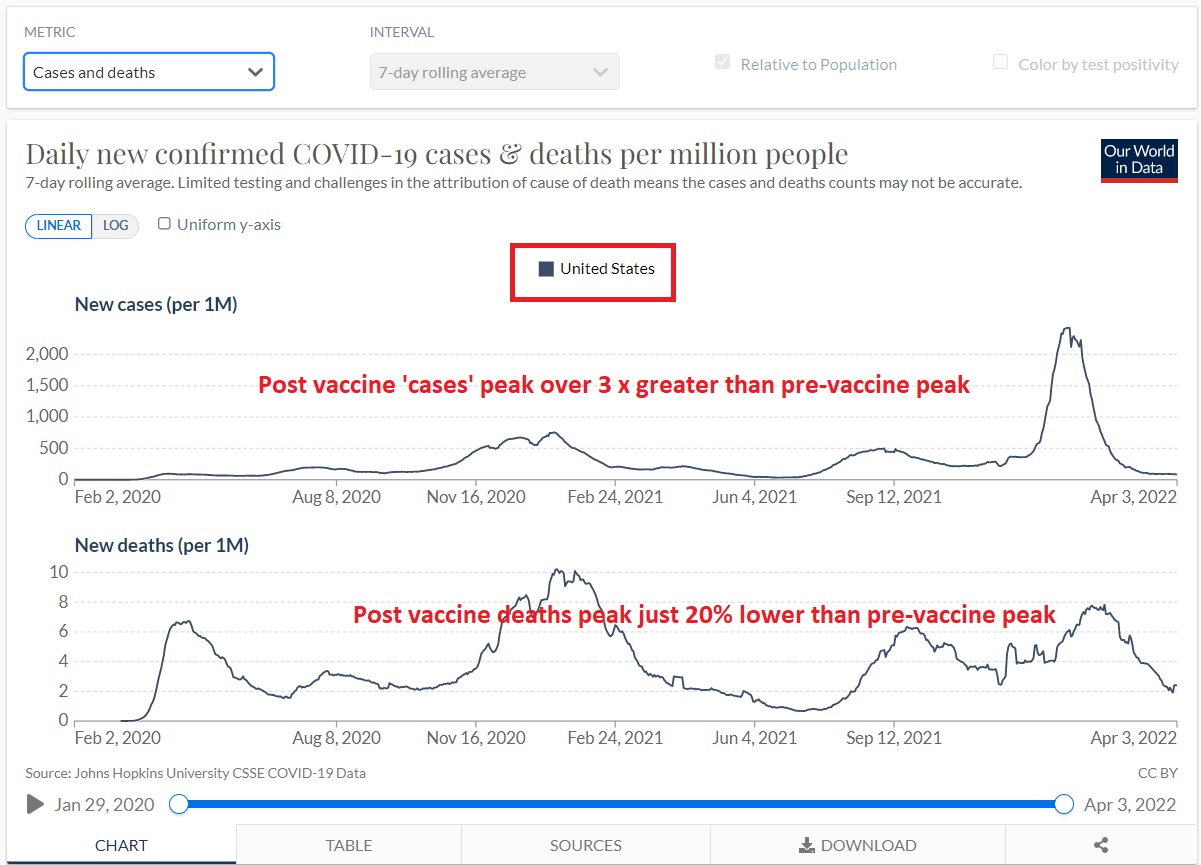1201x865 pixels.
Task: Expand the 7-day rolling average Interval dropdown
Action: click(494, 72)
